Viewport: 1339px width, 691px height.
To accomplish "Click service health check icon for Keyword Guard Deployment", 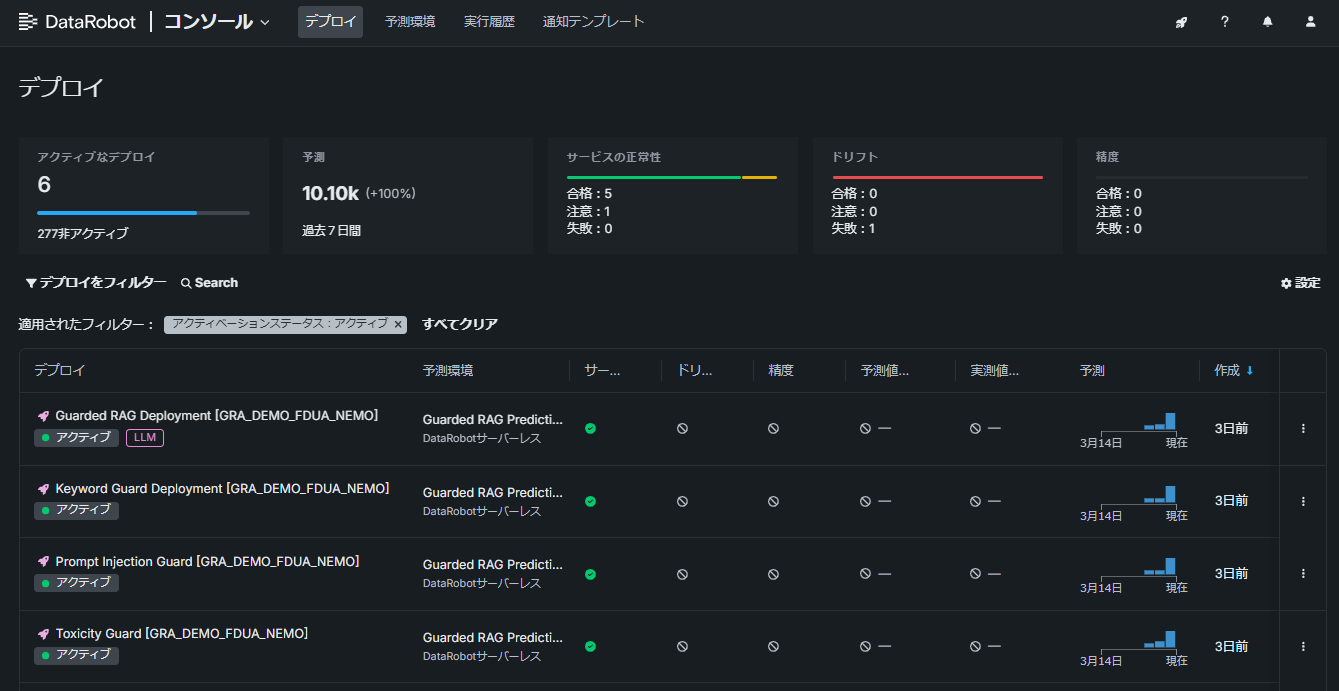I will (590, 501).
